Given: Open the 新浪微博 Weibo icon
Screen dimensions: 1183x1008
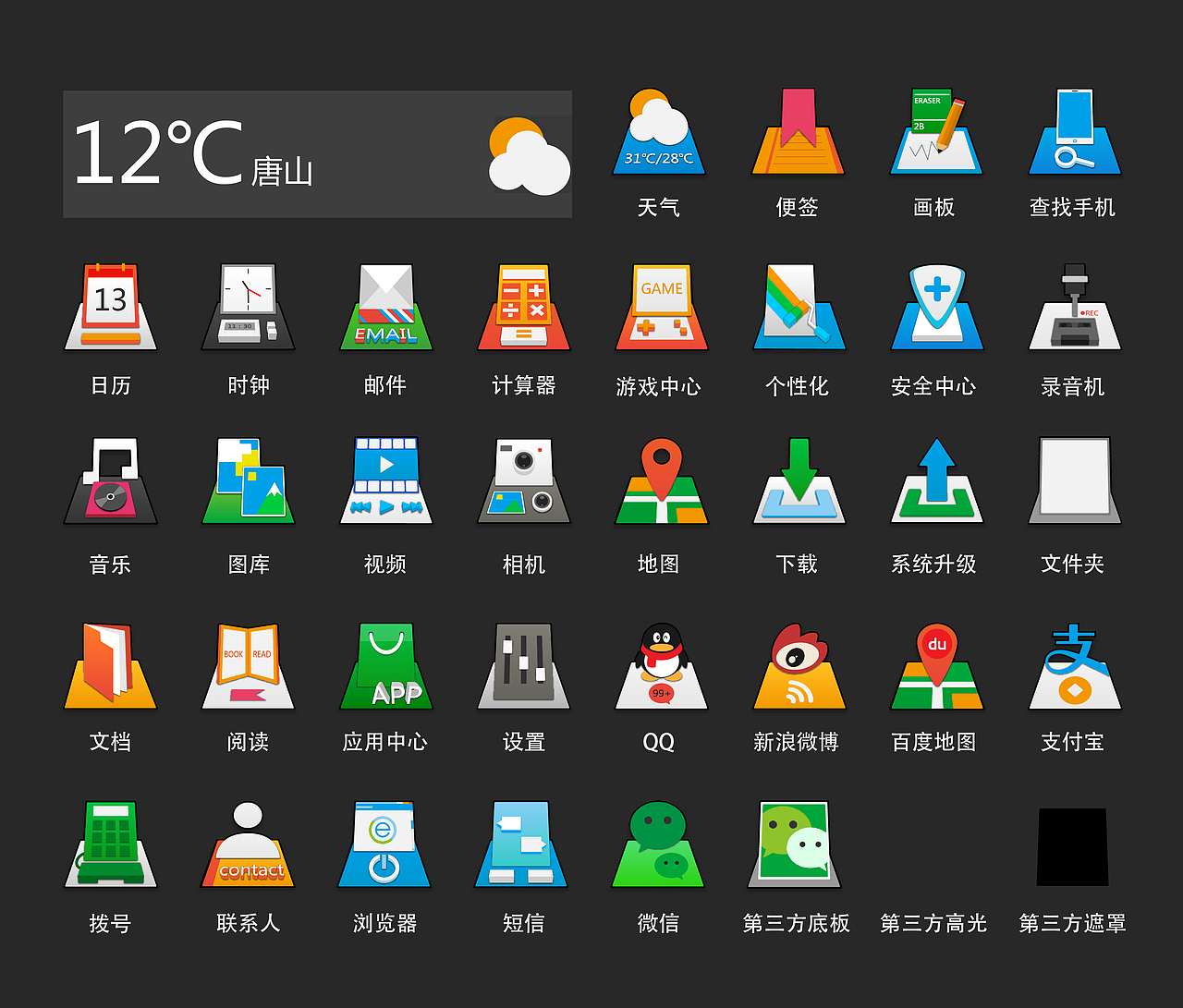Looking at the screenshot, I should click(799, 666).
